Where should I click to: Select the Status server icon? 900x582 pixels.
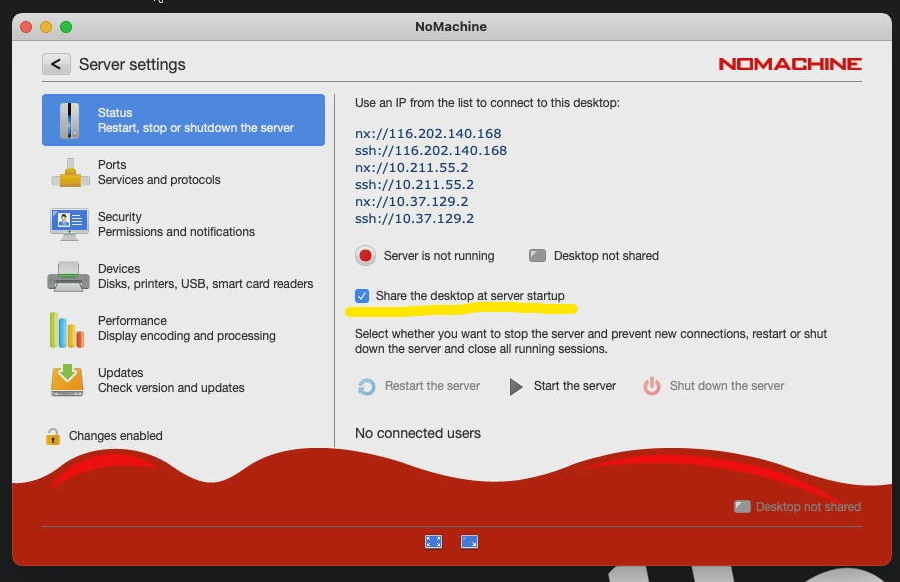tap(69, 120)
